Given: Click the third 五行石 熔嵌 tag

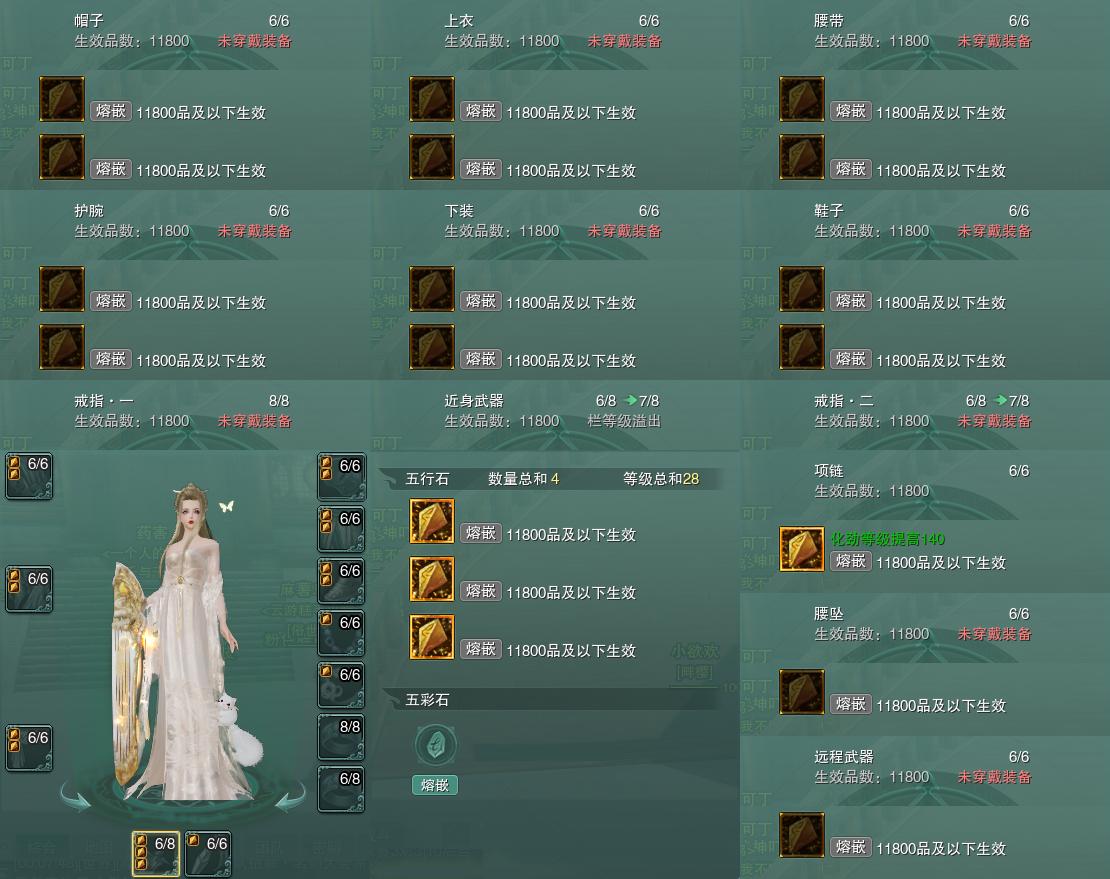Looking at the screenshot, I should coord(481,649).
